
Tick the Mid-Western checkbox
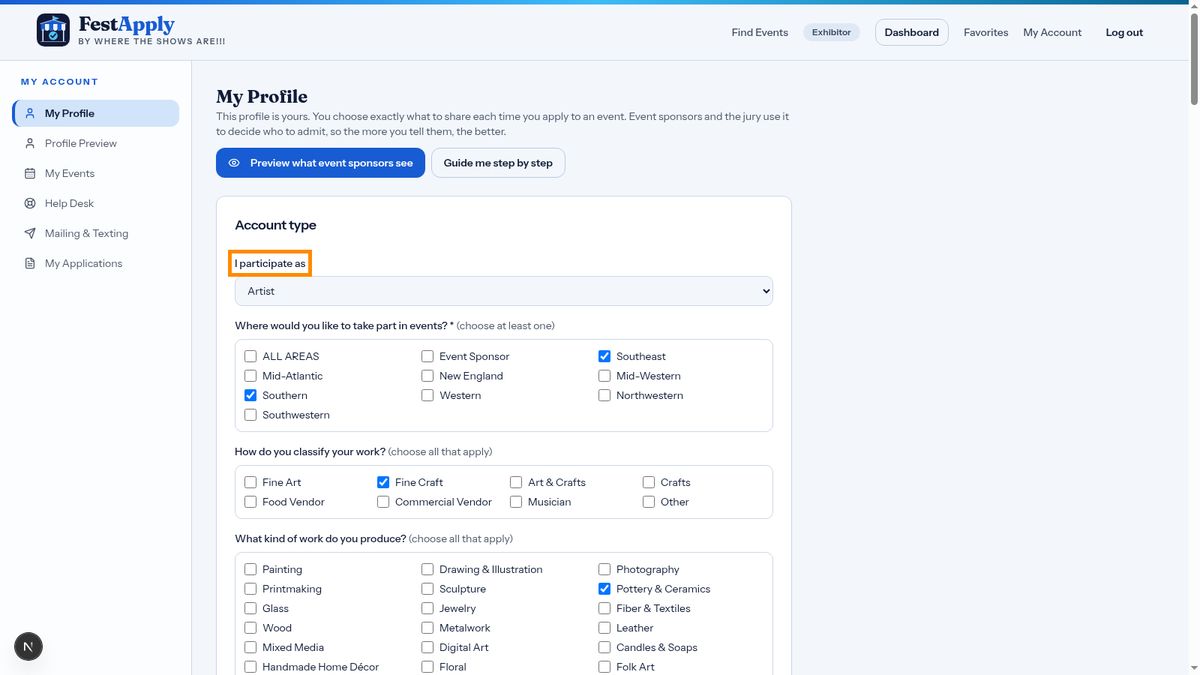pyautogui.click(x=605, y=376)
